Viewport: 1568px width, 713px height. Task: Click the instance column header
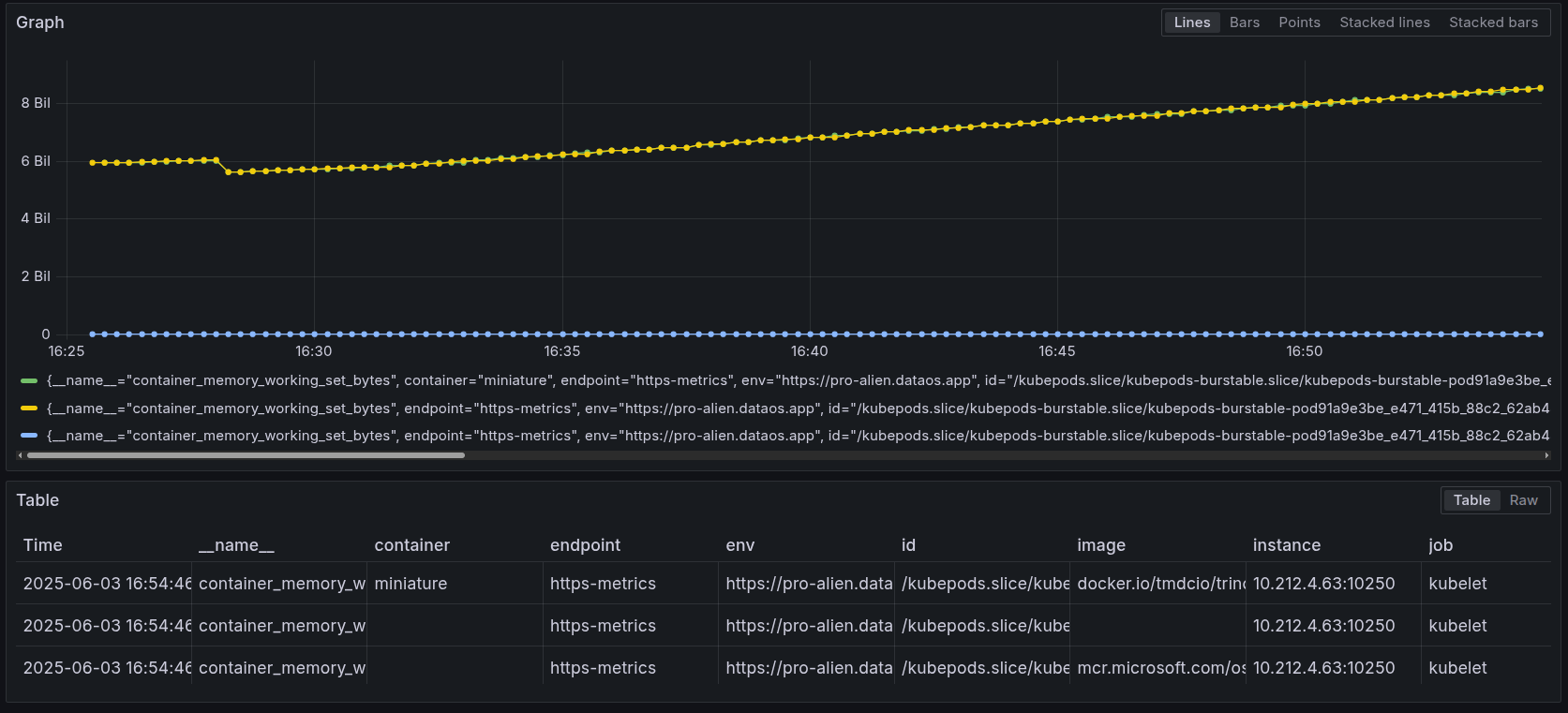tap(1286, 545)
